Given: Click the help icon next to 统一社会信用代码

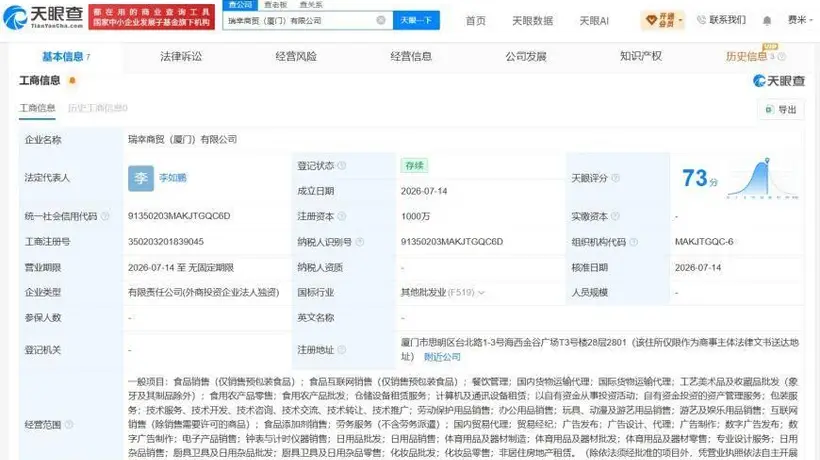Looking at the screenshot, I should coord(105,216).
